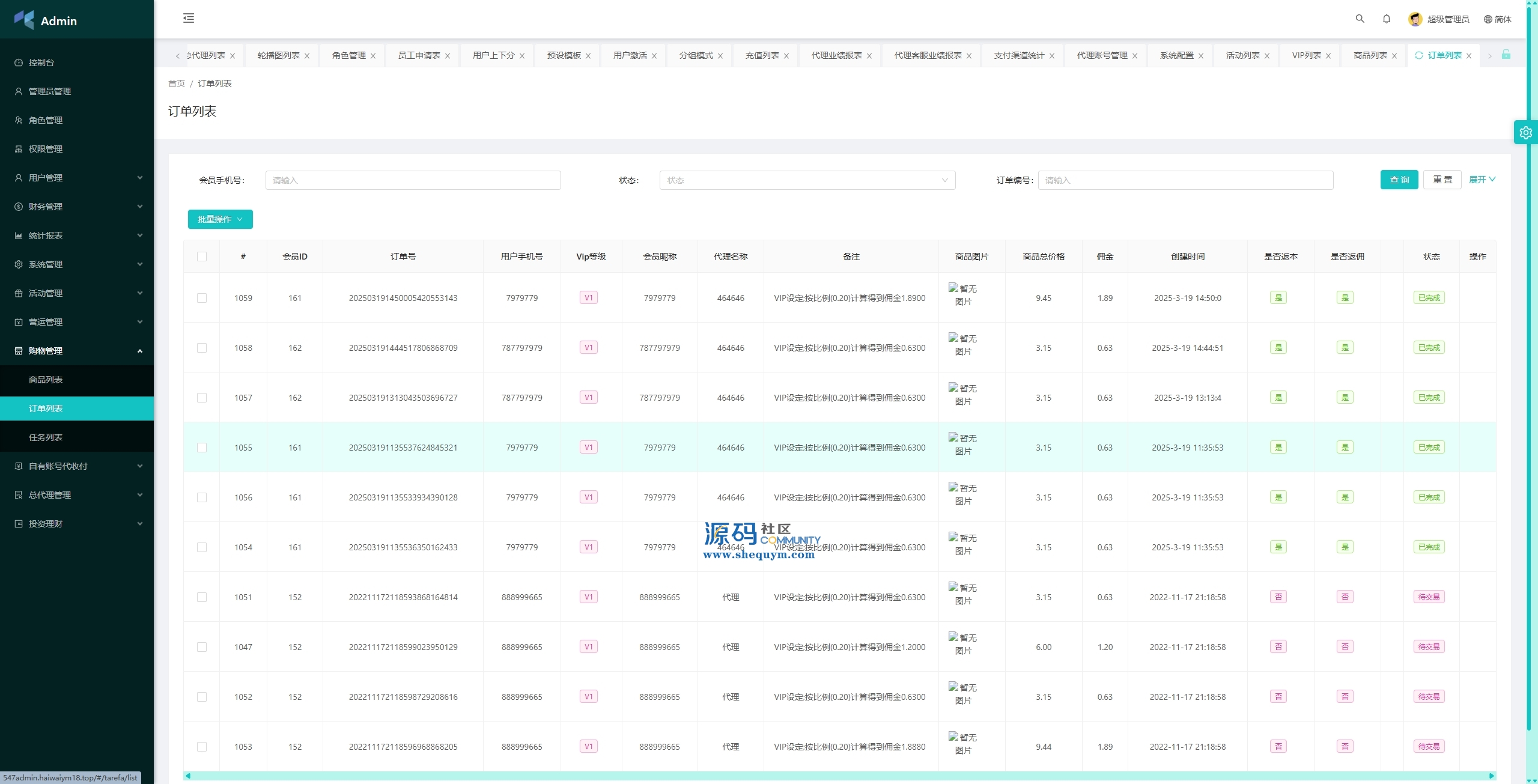Click the search magnifier icon in header

click(1360, 19)
